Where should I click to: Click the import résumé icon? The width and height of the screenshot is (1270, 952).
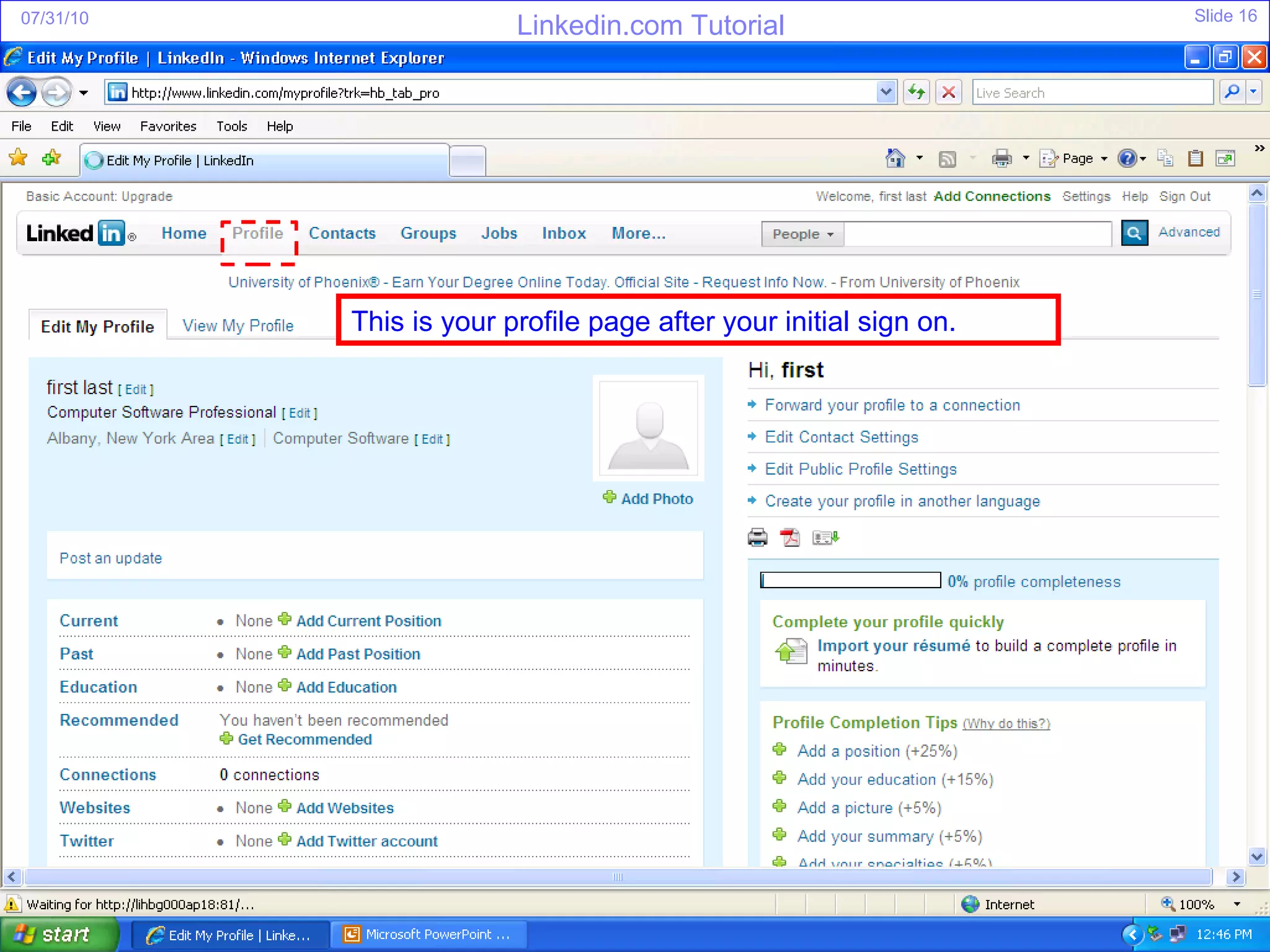click(791, 651)
